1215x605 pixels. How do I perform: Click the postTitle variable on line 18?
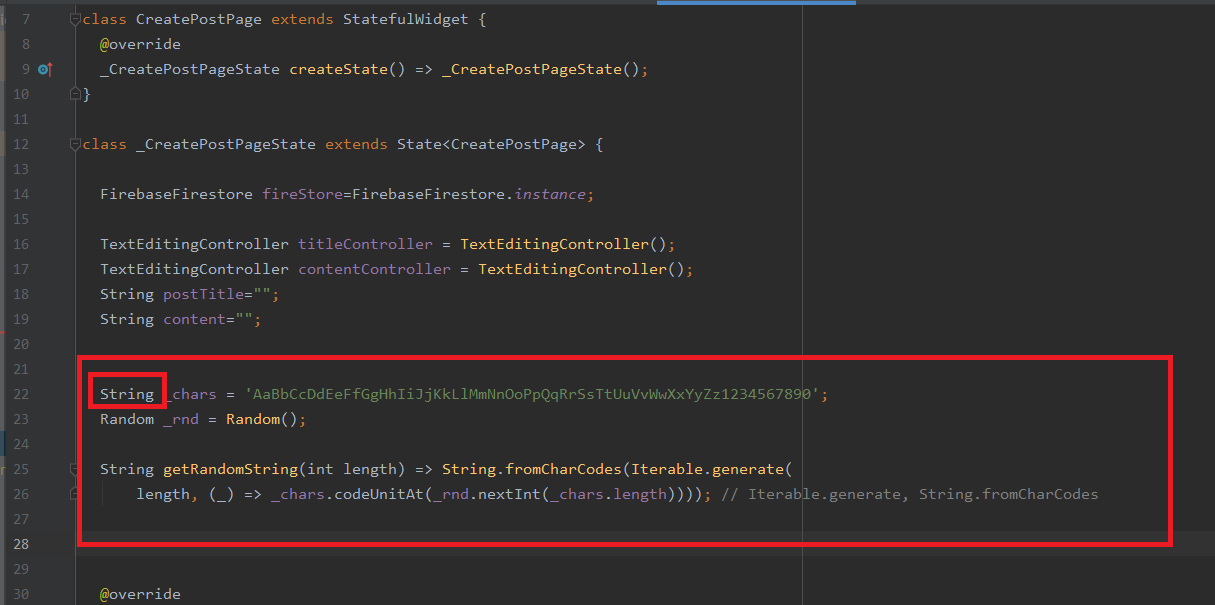203,294
